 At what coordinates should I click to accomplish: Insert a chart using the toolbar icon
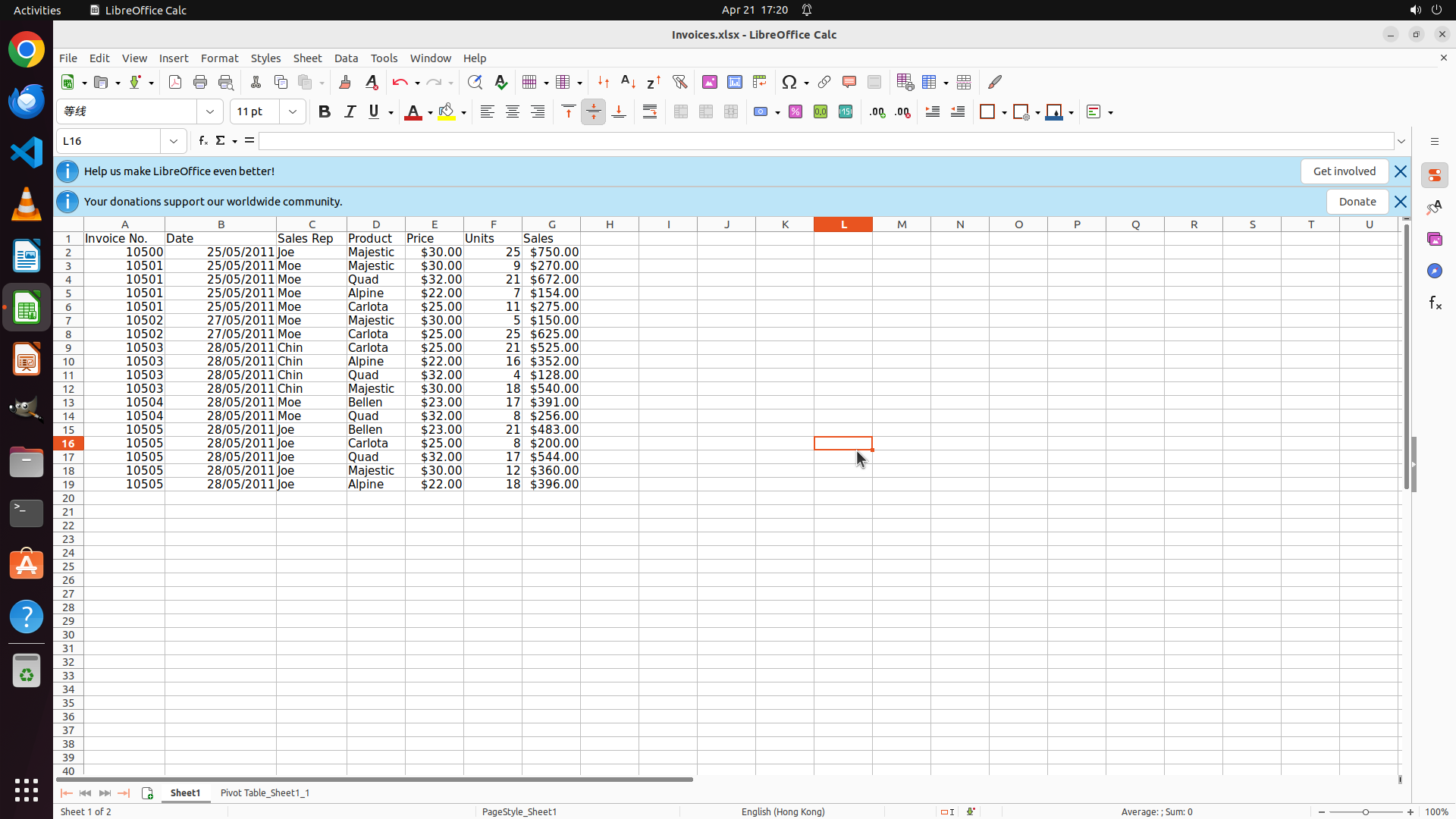click(735, 82)
